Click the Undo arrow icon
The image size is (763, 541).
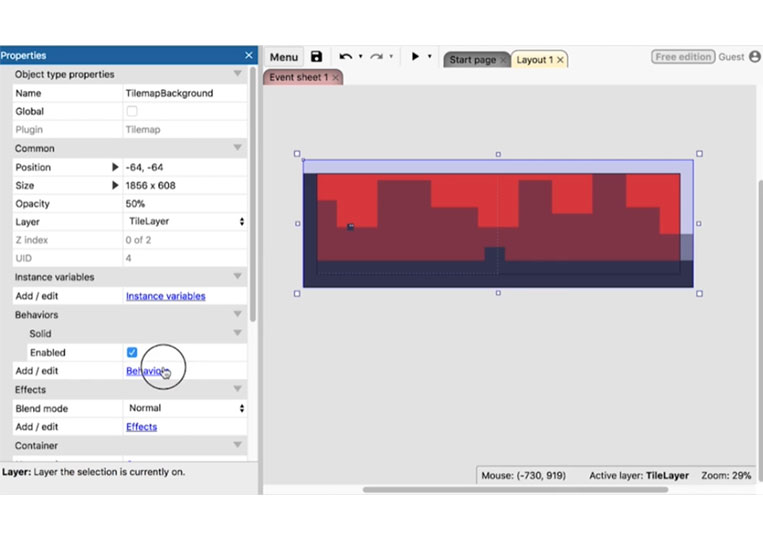tap(345, 56)
